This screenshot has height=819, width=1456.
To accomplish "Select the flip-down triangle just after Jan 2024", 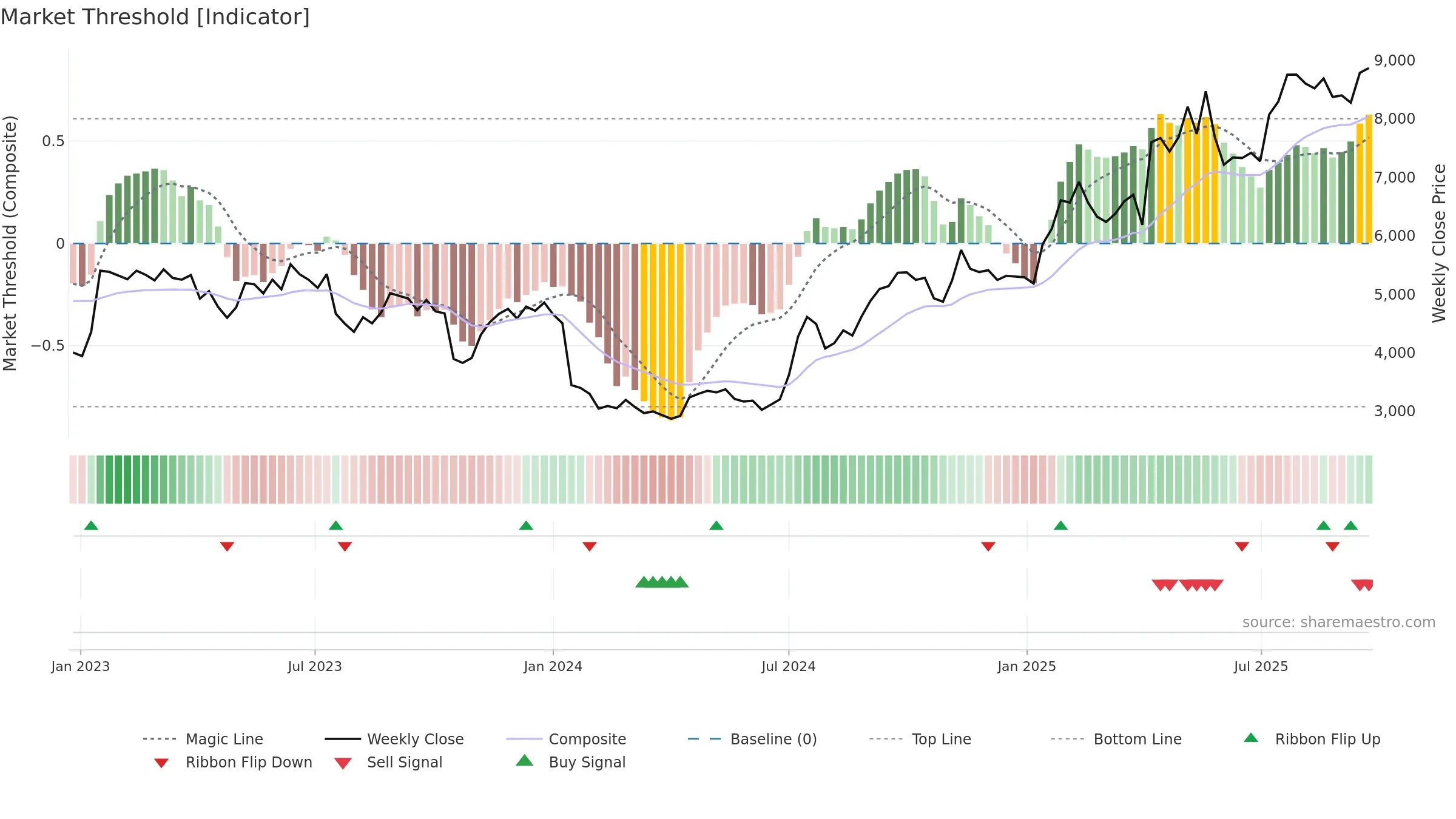I will point(589,547).
